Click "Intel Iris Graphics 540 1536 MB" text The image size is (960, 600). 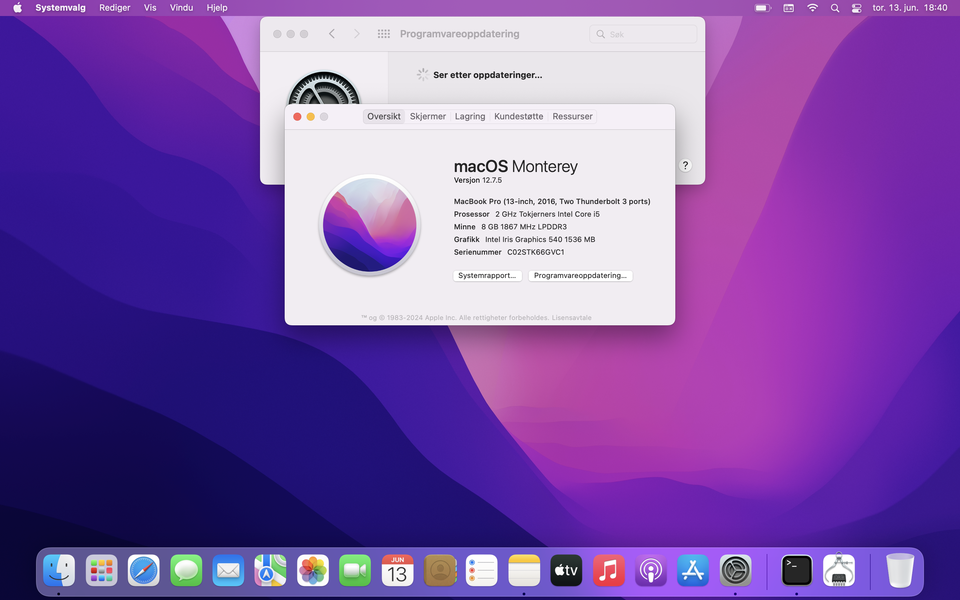[x=540, y=239]
